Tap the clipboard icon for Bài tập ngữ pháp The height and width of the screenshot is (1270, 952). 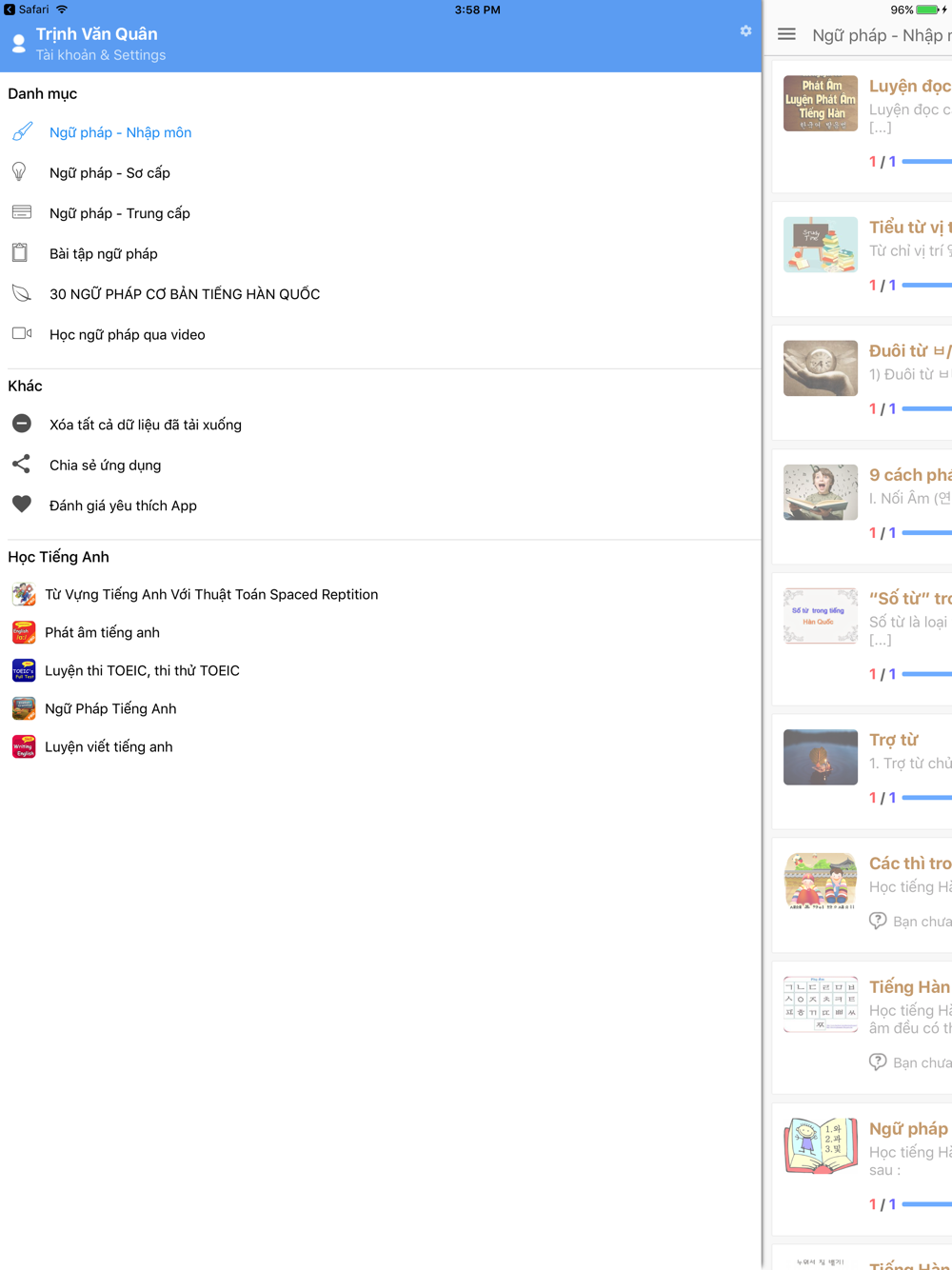tap(20, 252)
